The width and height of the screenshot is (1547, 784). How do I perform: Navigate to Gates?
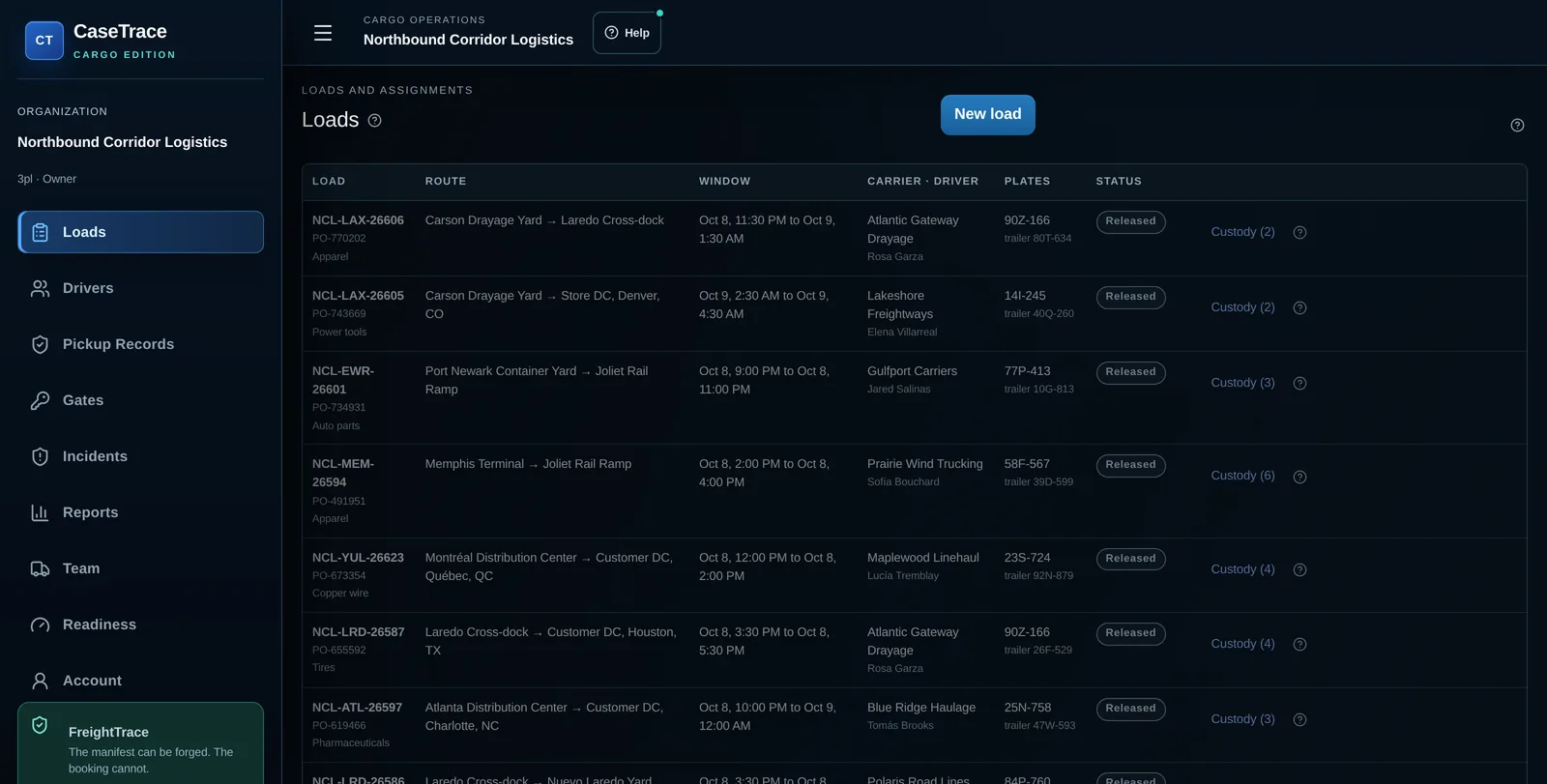140,400
